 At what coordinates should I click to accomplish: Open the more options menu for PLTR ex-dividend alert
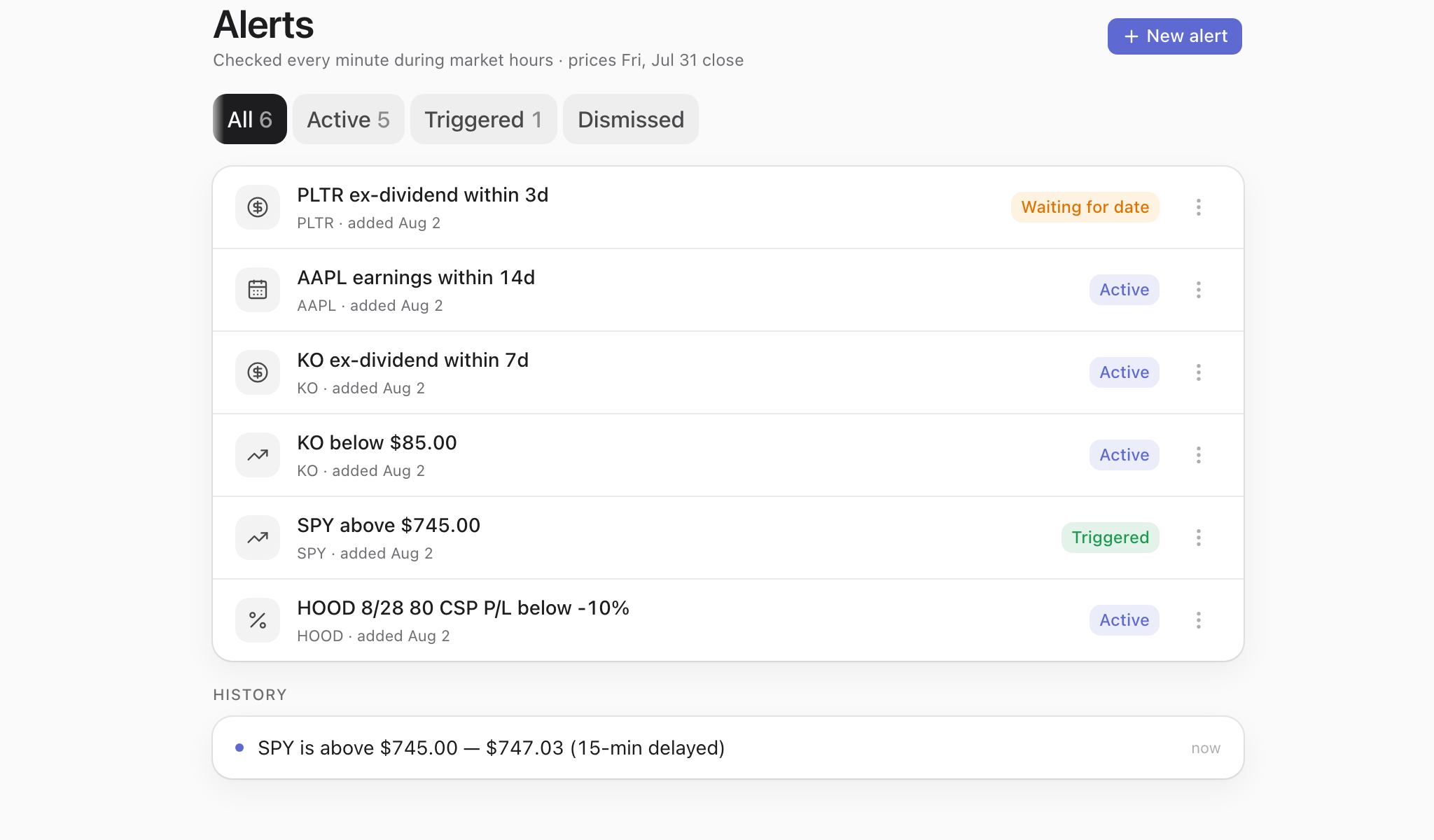(x=1199, y=207)
